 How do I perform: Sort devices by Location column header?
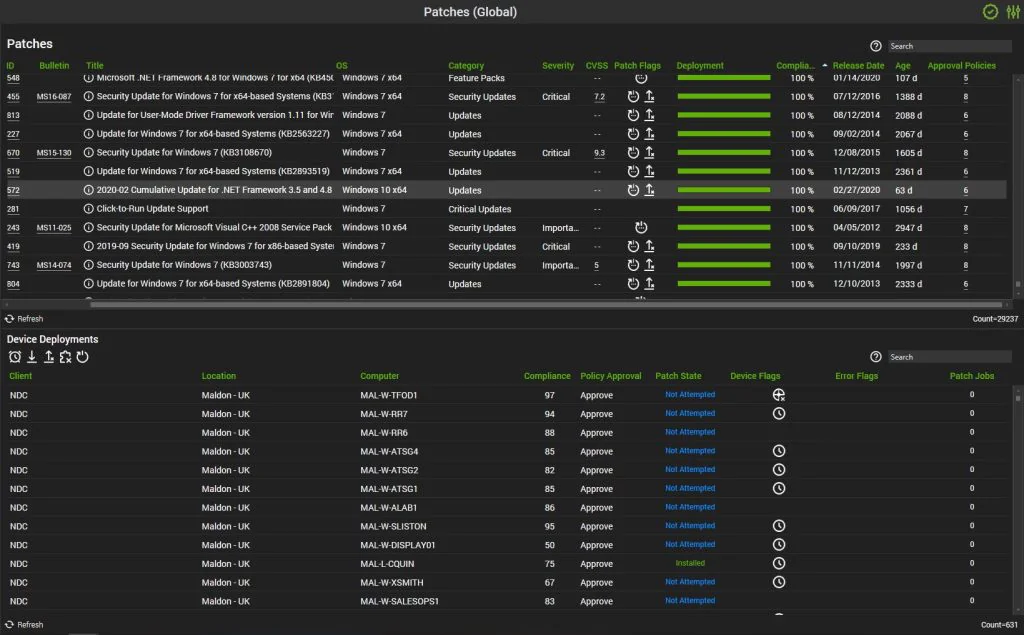(219, 376)
